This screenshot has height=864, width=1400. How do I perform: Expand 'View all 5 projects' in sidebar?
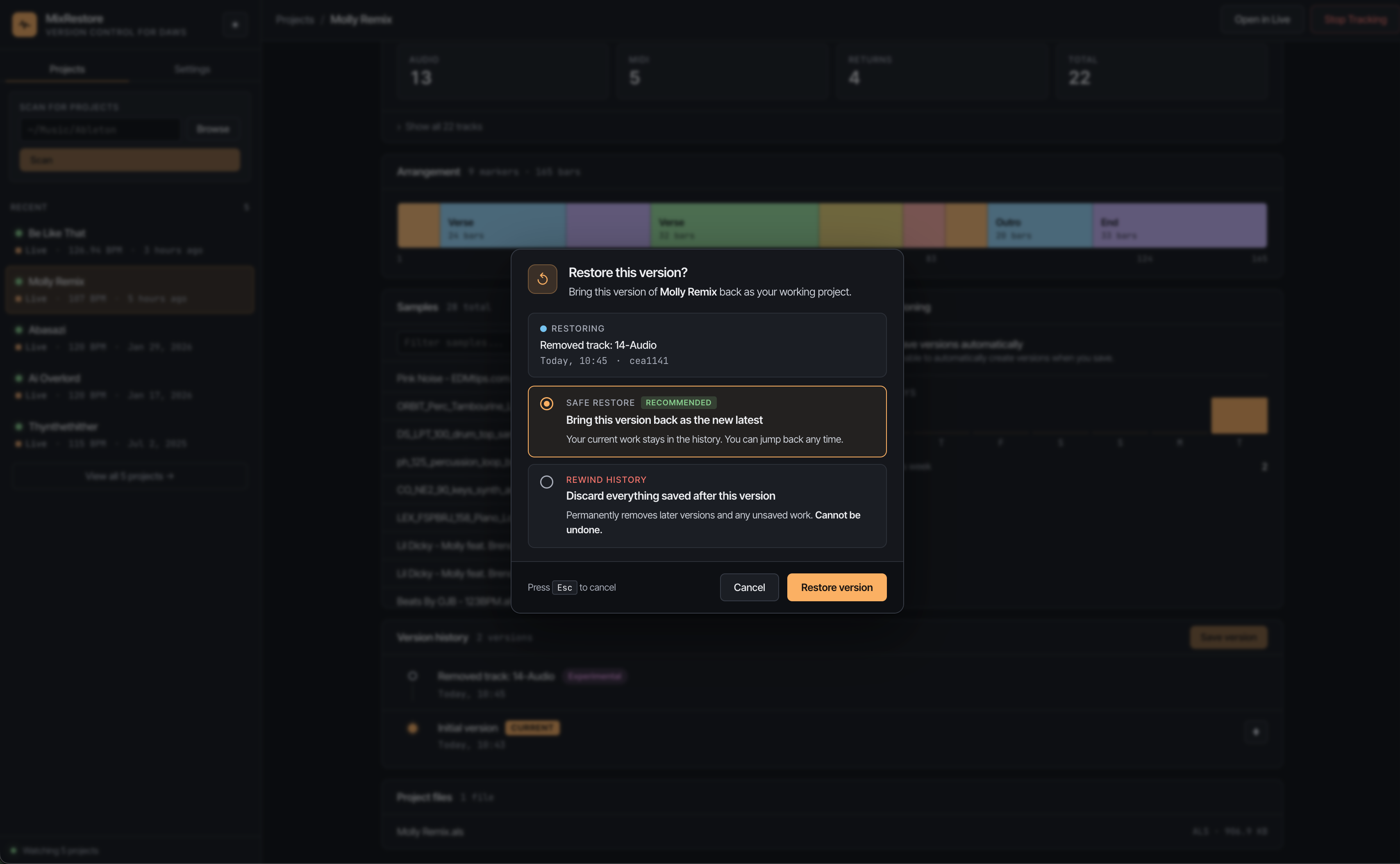(x=130, y=476)
